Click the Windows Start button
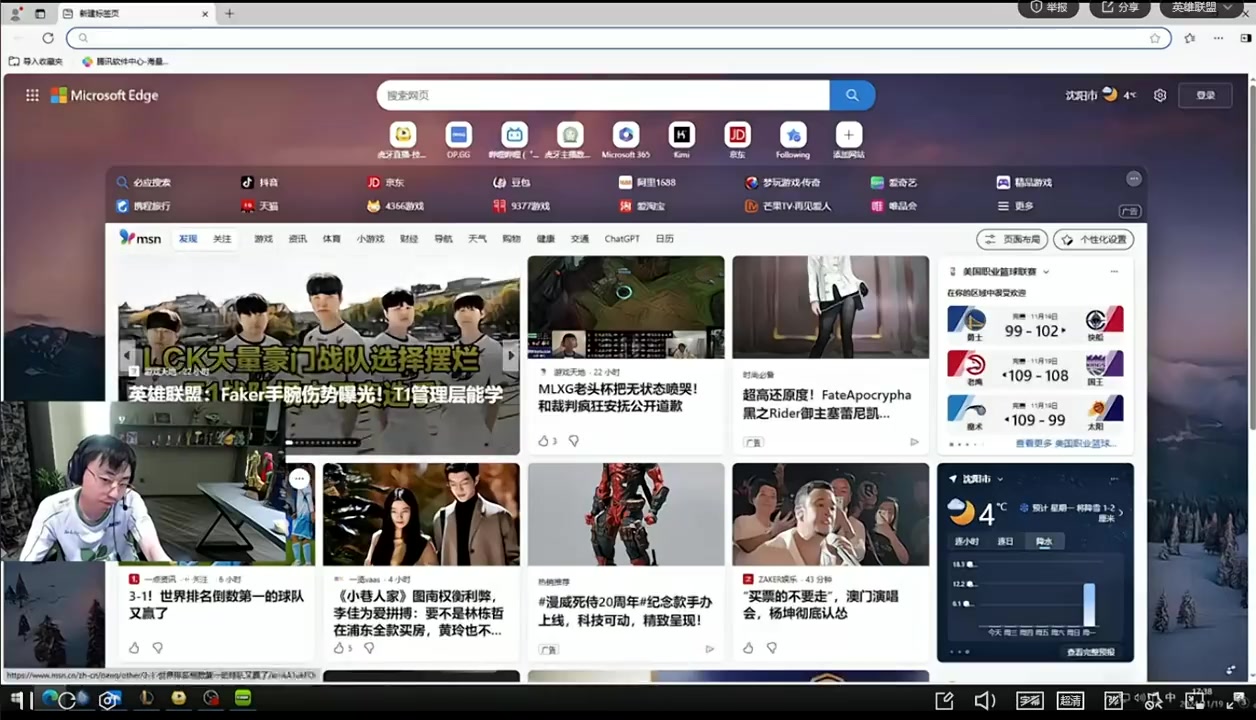This screenshot has height=720, width=1256. pyautogui.click(x=16, y=699)
